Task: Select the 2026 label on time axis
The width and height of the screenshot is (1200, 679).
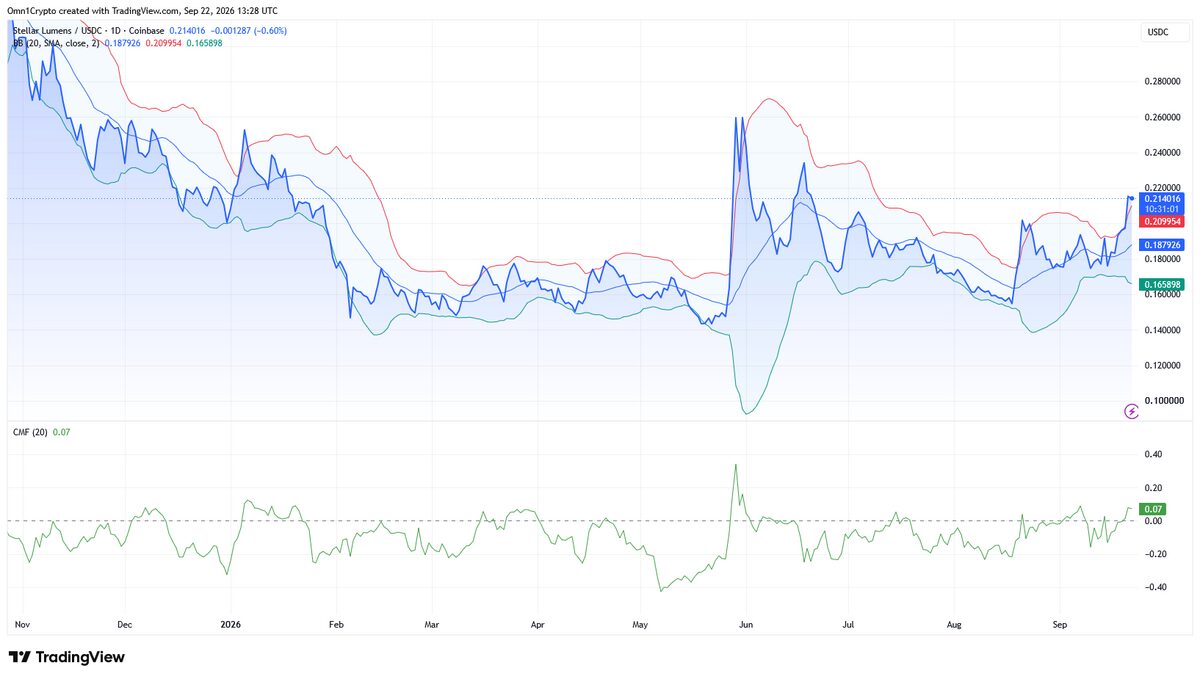Action: [x=231, y=624]
